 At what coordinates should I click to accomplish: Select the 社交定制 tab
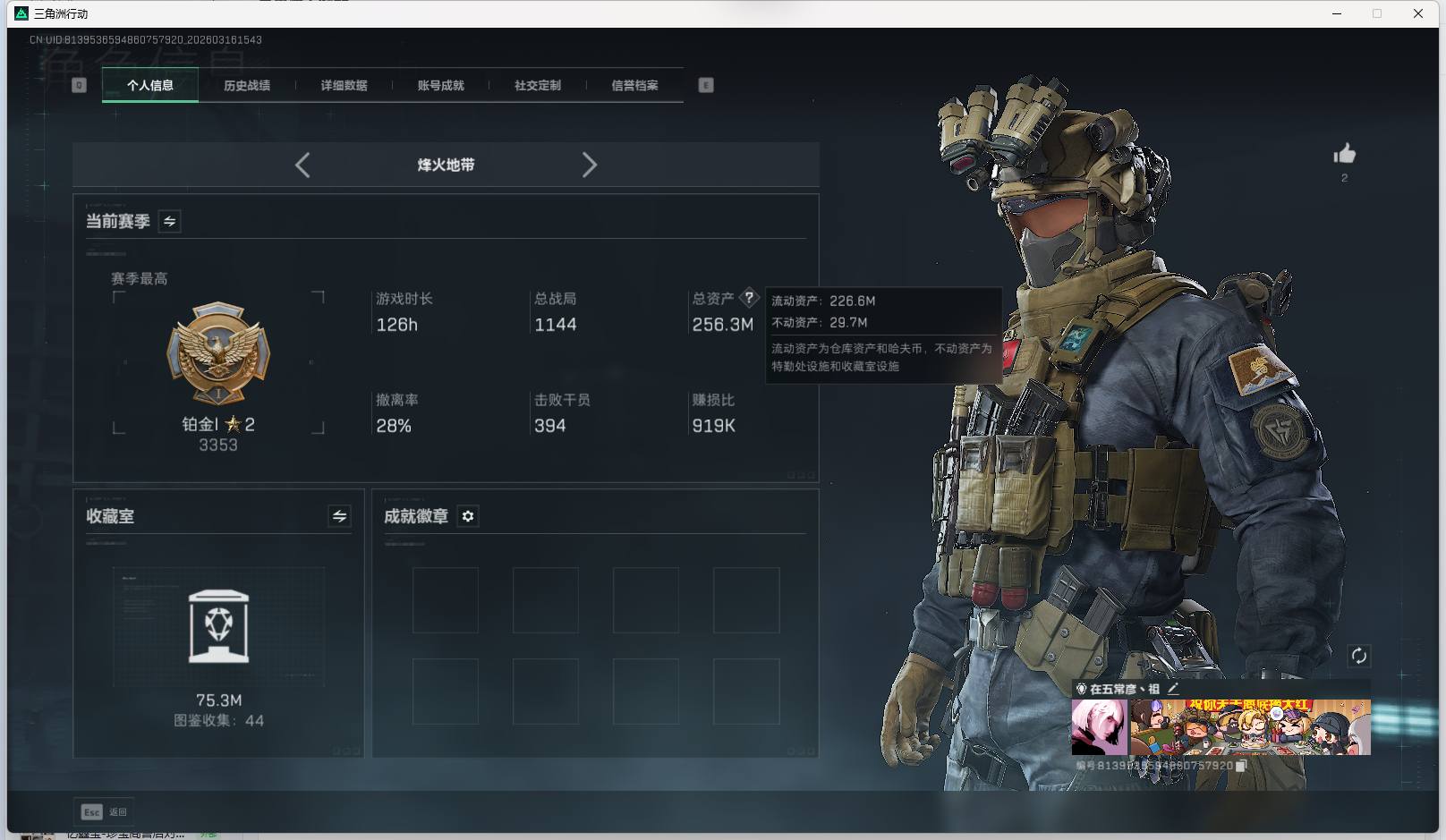pos(538,85)
